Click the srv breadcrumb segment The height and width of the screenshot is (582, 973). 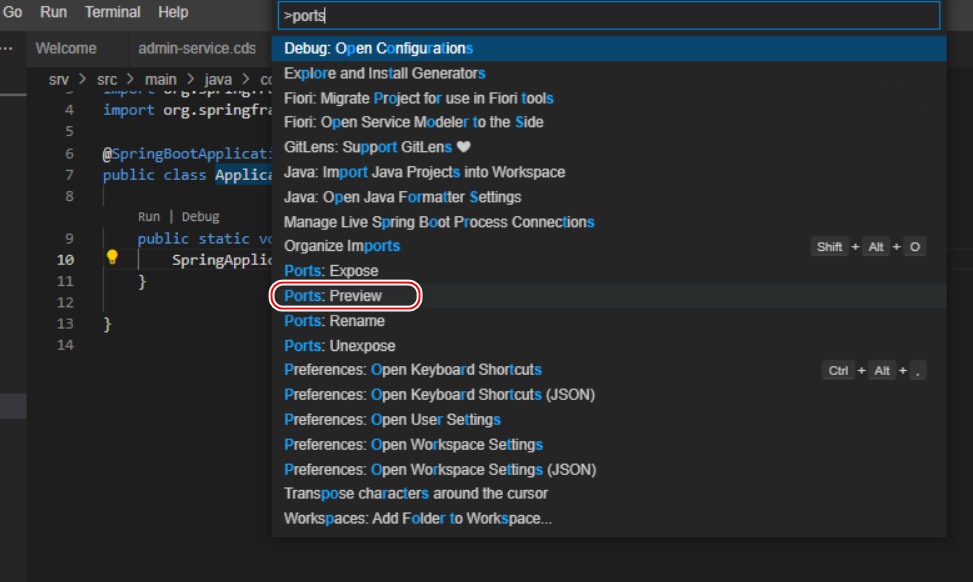[58, 80]
